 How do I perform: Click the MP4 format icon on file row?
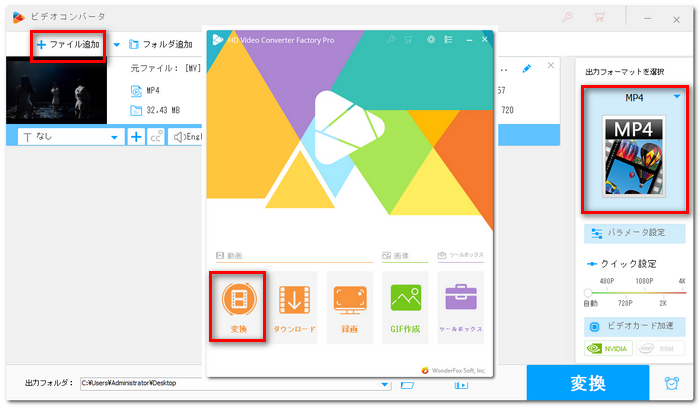click(x=136, y=91)
